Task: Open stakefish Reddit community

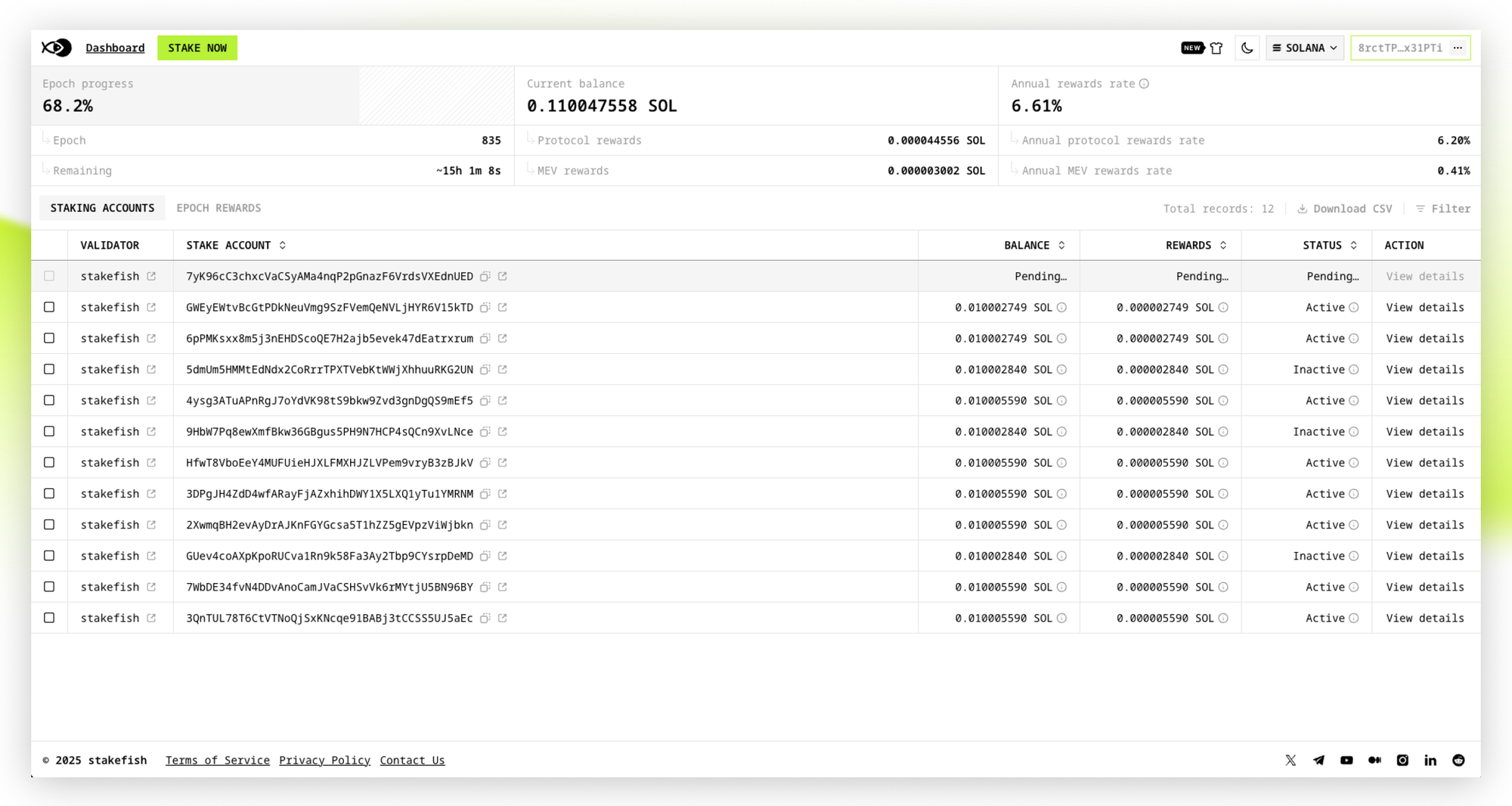Action: point(1458,760)
